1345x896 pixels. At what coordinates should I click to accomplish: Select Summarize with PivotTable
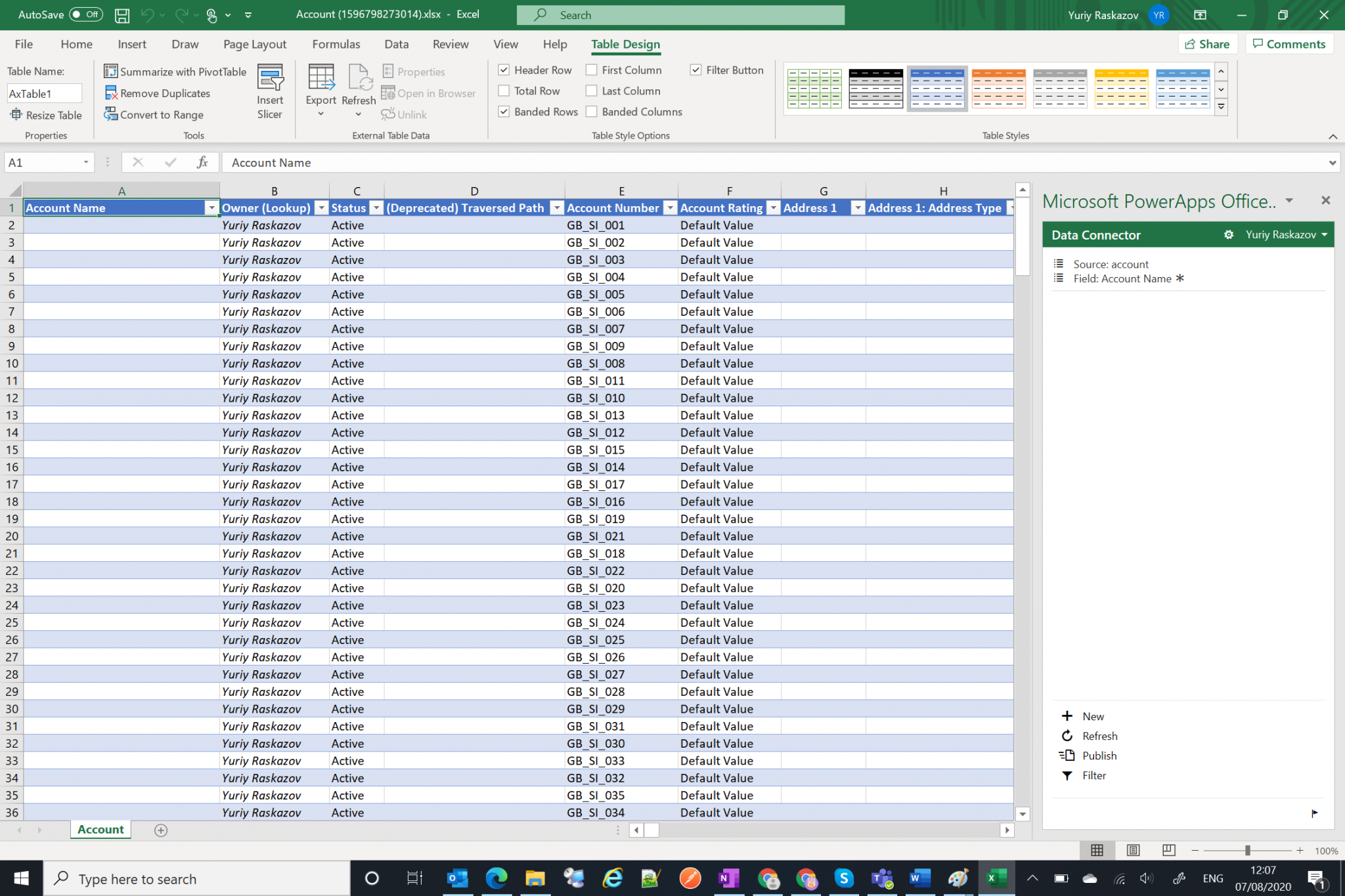175,71
